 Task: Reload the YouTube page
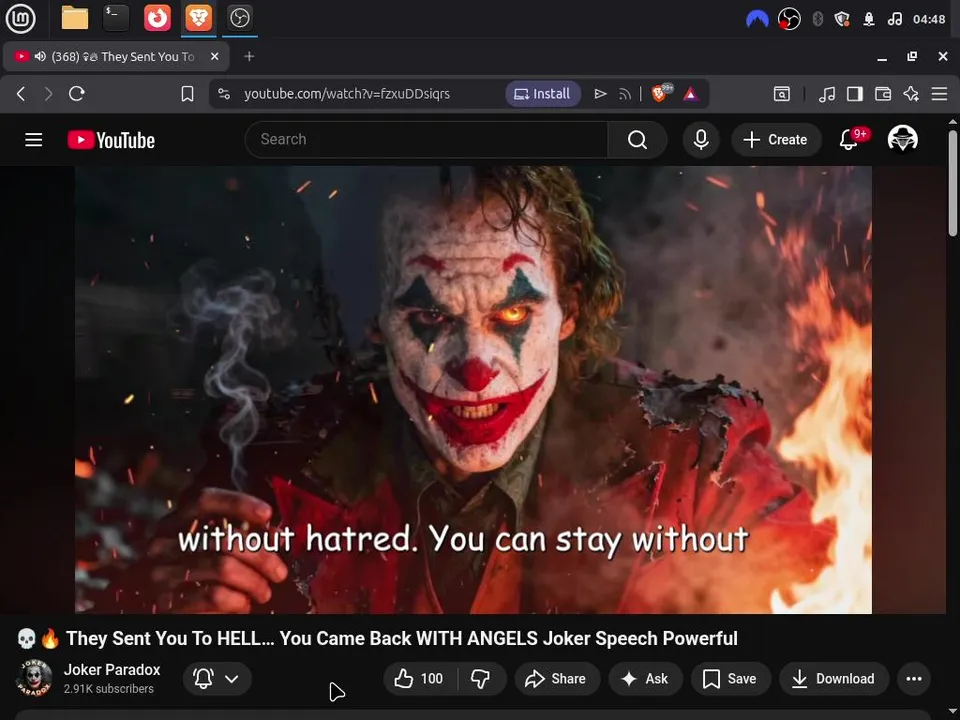coord(77,94)
